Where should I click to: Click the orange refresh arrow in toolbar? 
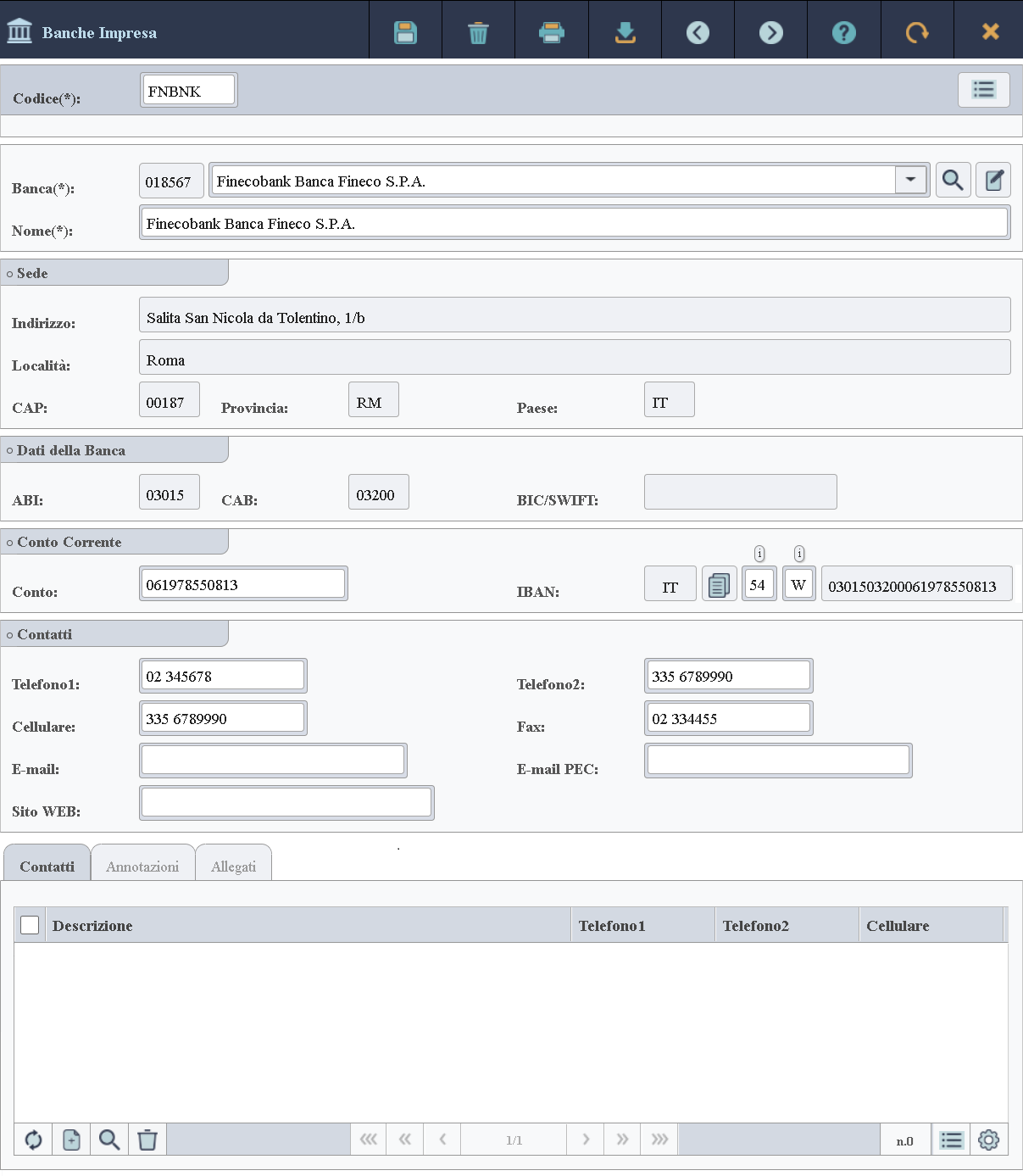pos(917,32)
